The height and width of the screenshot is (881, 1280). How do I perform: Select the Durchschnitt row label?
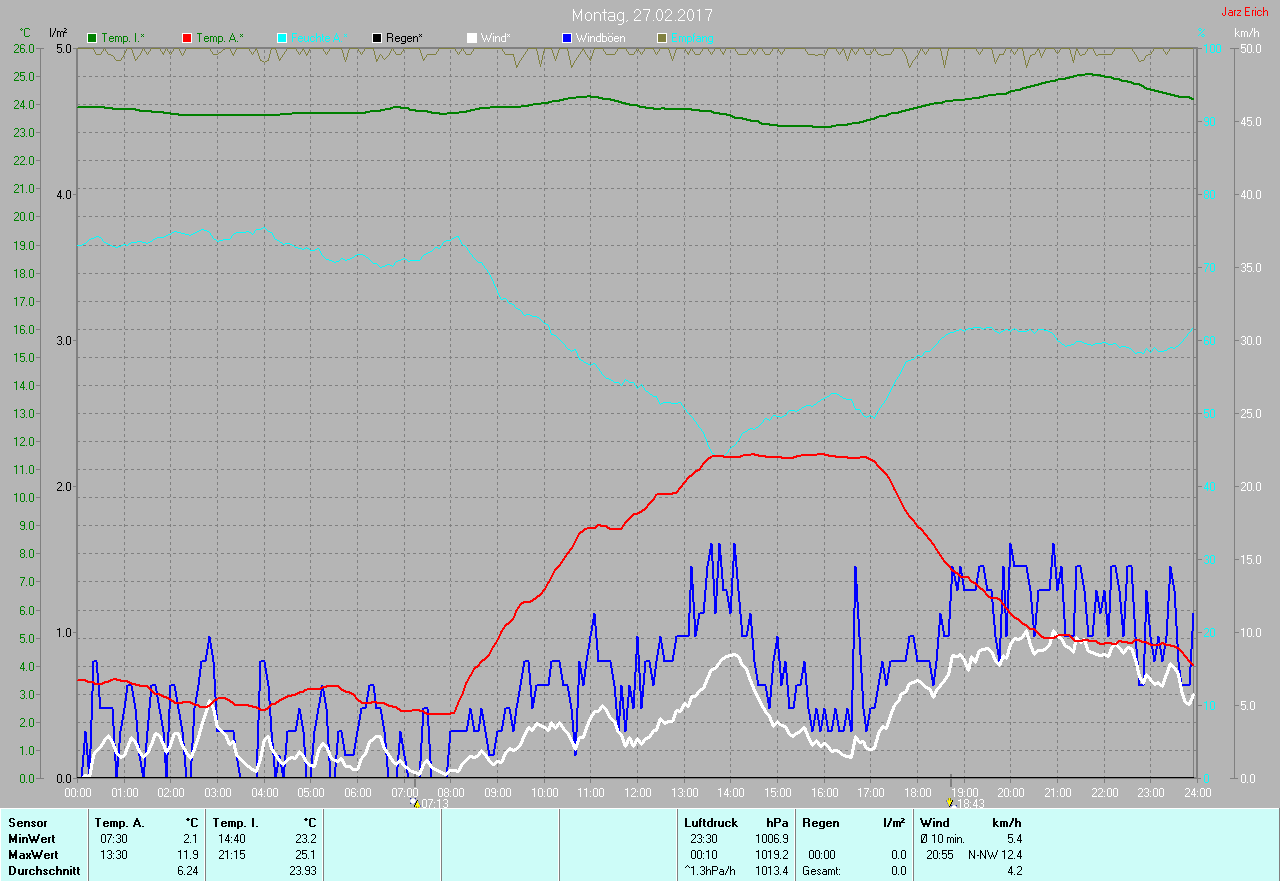pos(42,871)
